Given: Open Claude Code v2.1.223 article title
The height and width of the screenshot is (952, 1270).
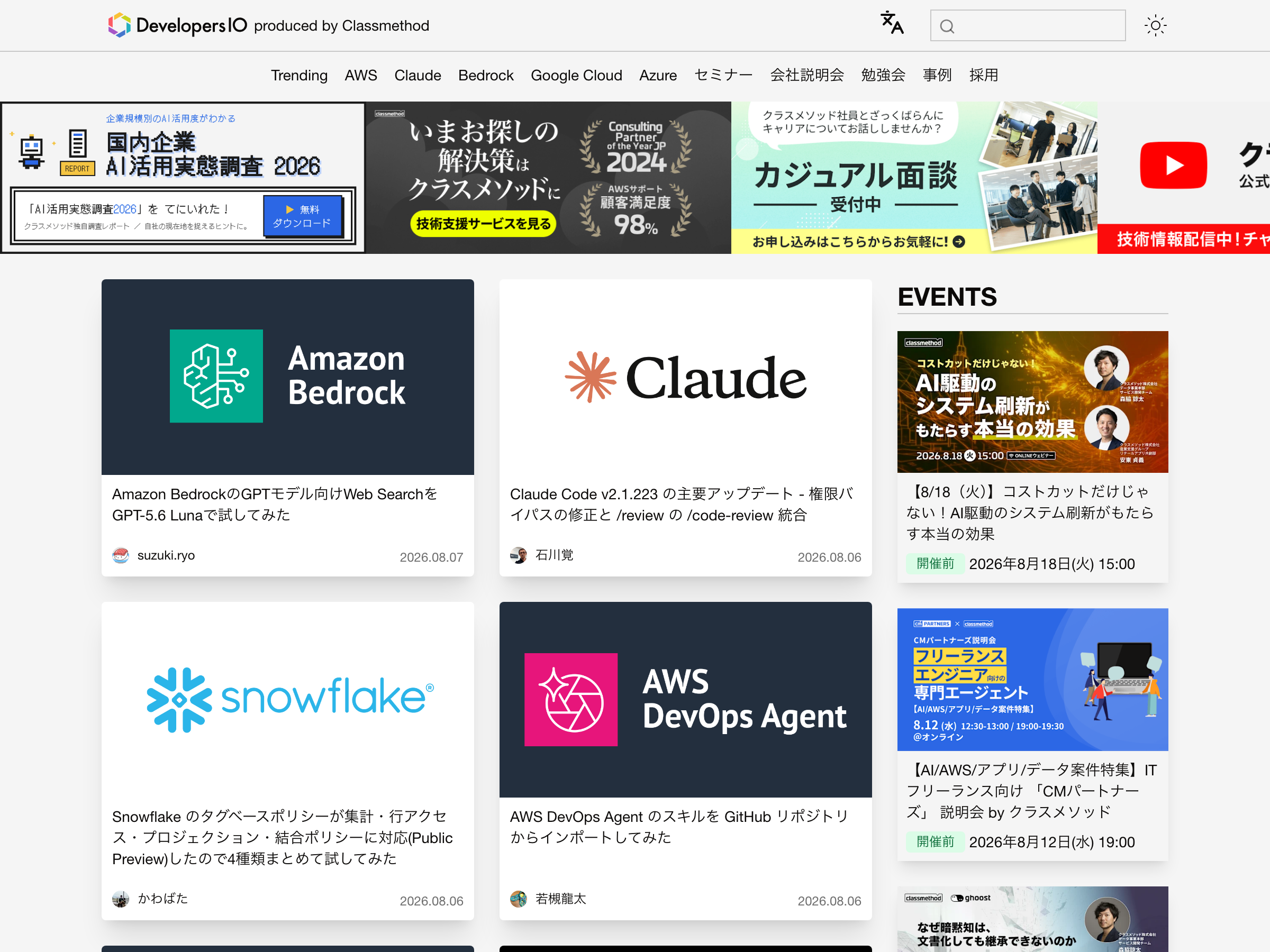Looking at the screenshot, I should 682,505.
